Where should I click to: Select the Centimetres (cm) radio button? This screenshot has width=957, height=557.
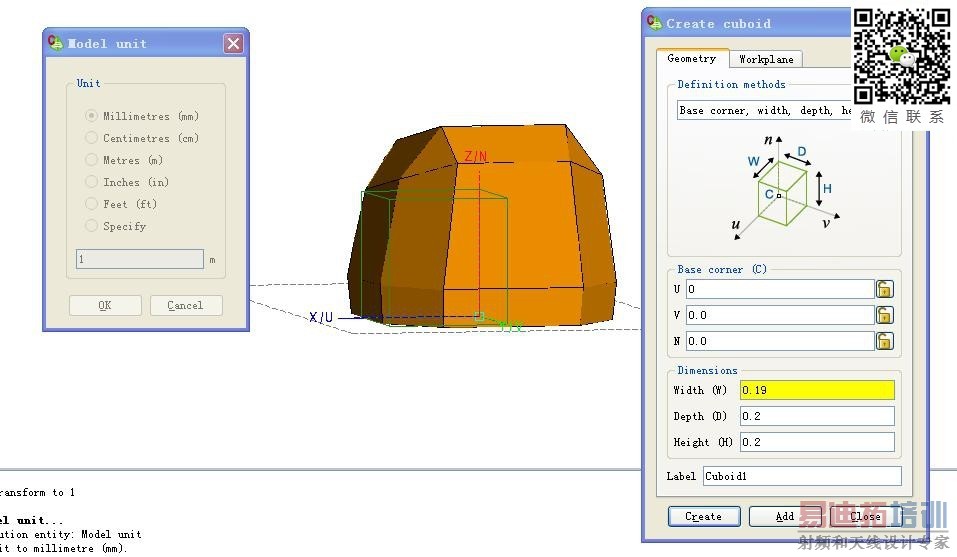(92, 138)
